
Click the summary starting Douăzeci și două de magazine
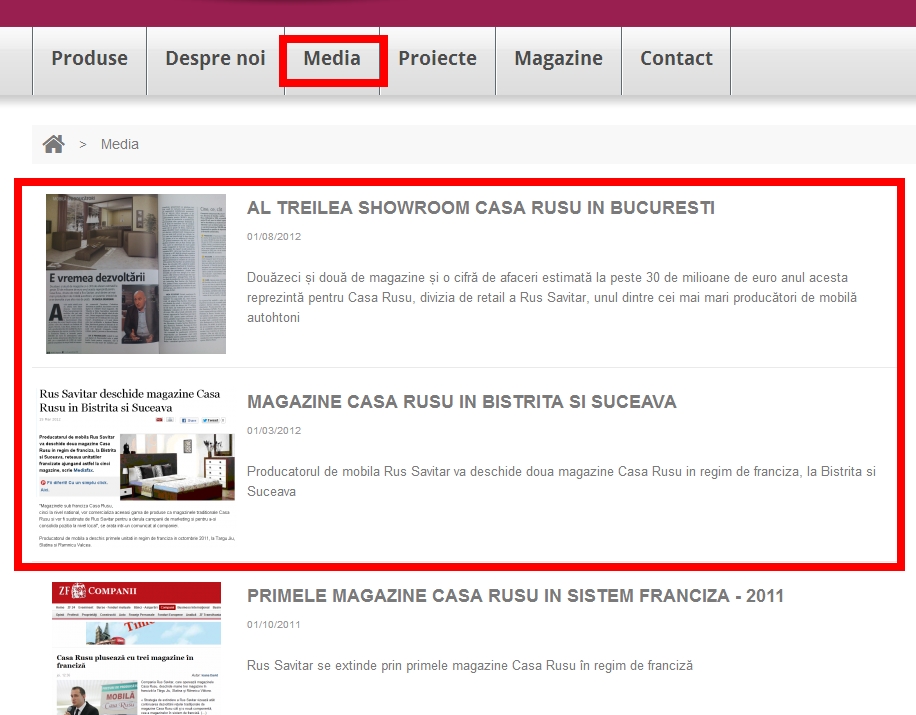[552, 297]
